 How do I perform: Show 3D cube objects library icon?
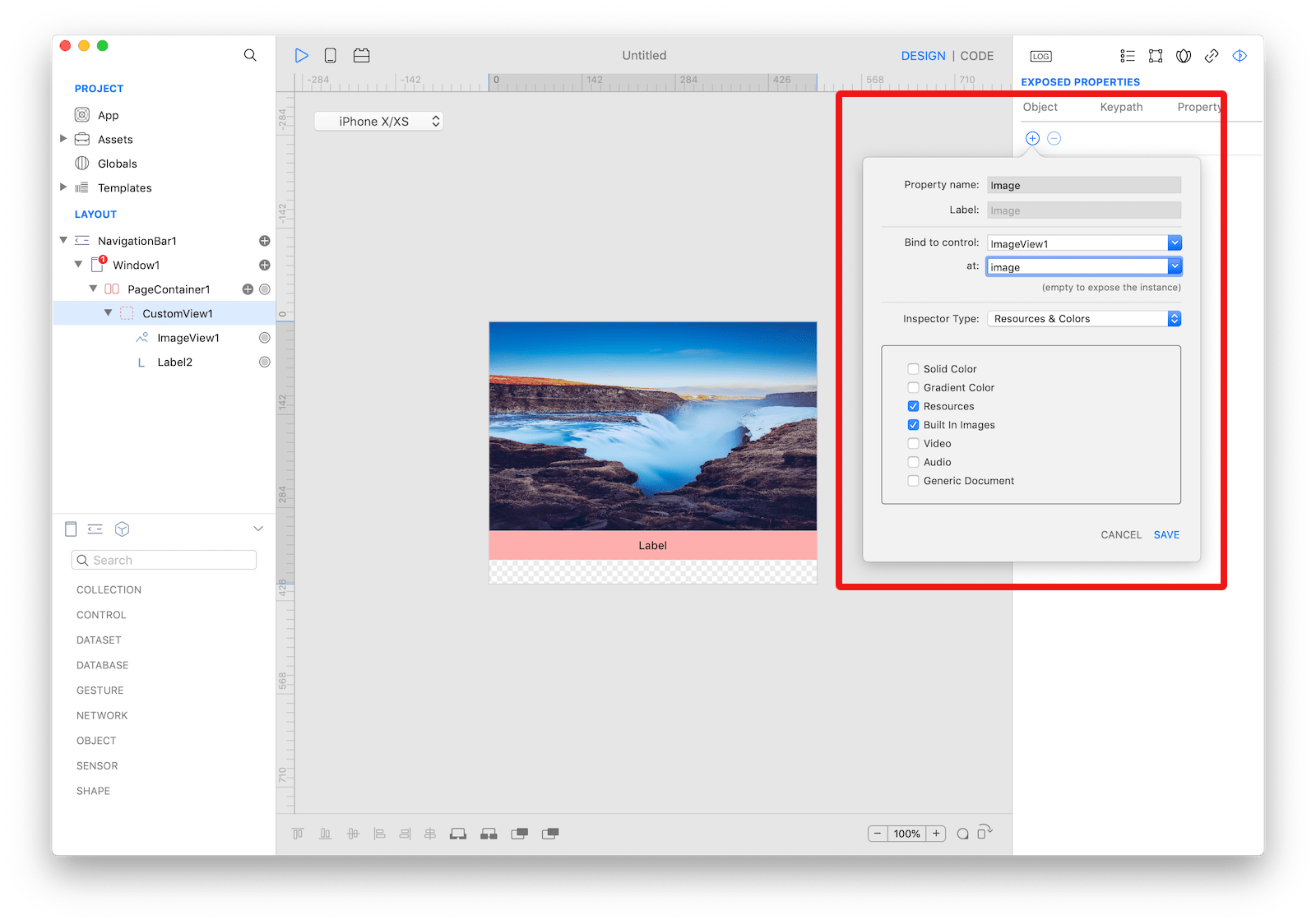(123, 529)
